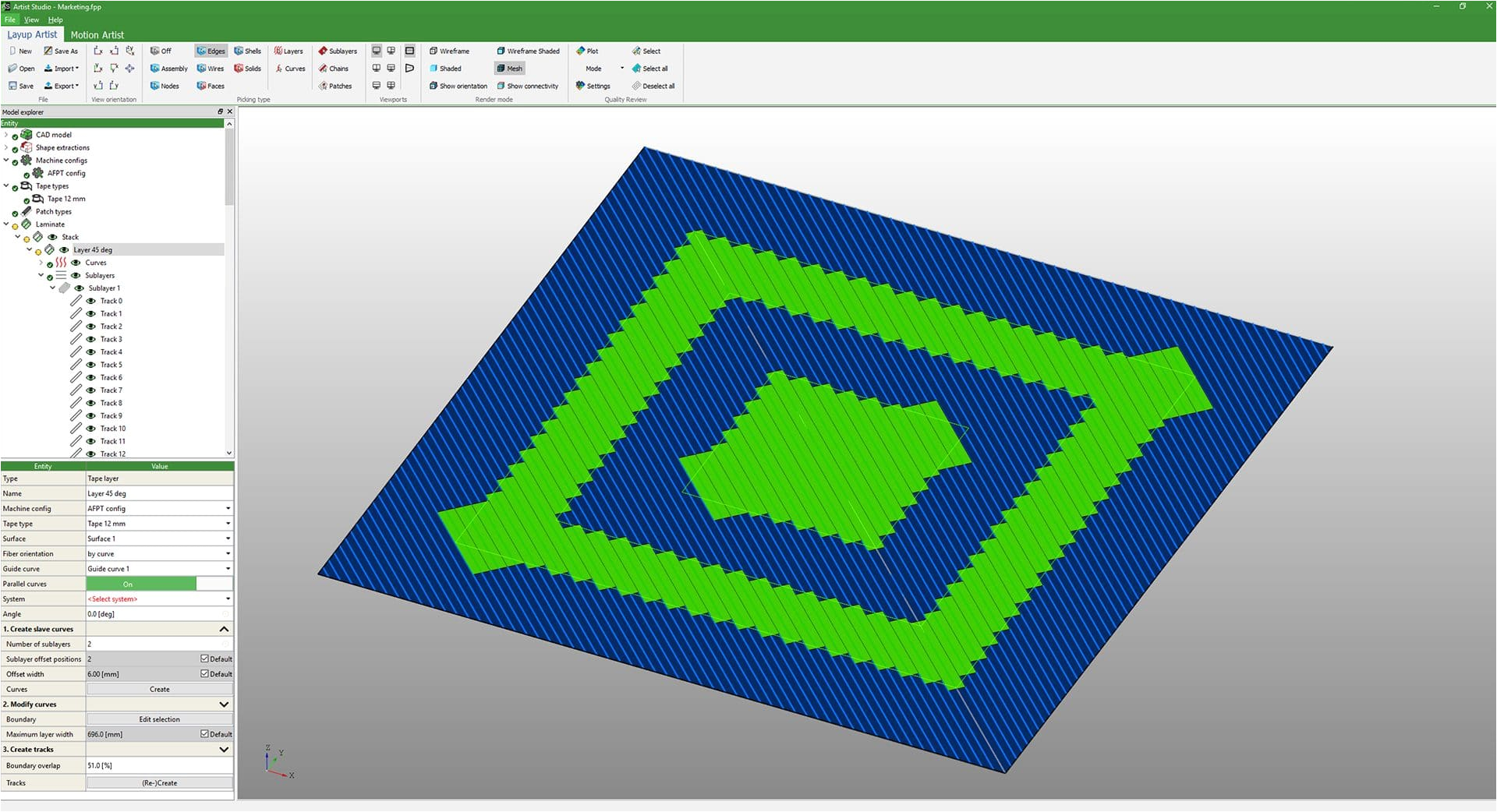Image resolution: width=1497 pixels, height=812 pixels.
Task: Switch to the Motion Artist tab
Action: click(97, 35)
